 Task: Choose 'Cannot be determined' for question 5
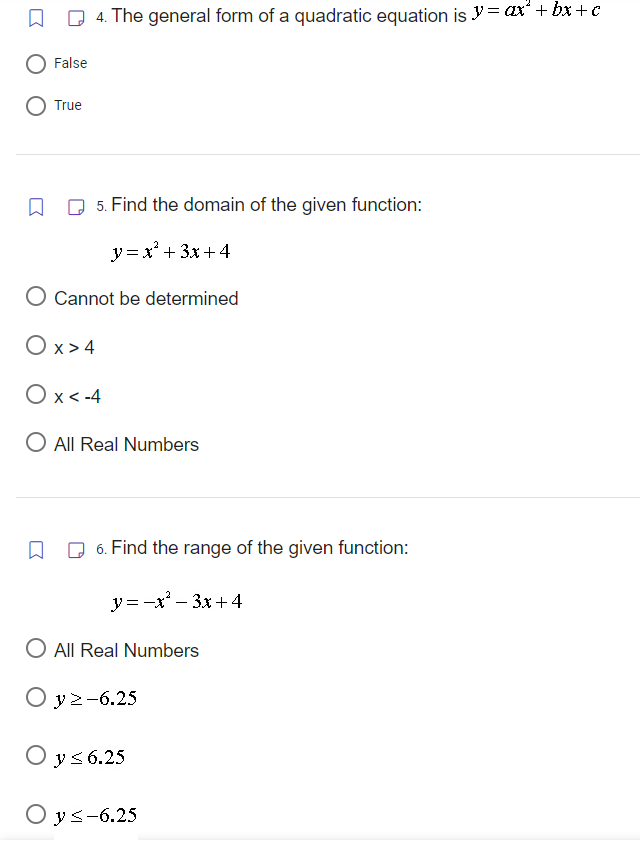[35, 297]
